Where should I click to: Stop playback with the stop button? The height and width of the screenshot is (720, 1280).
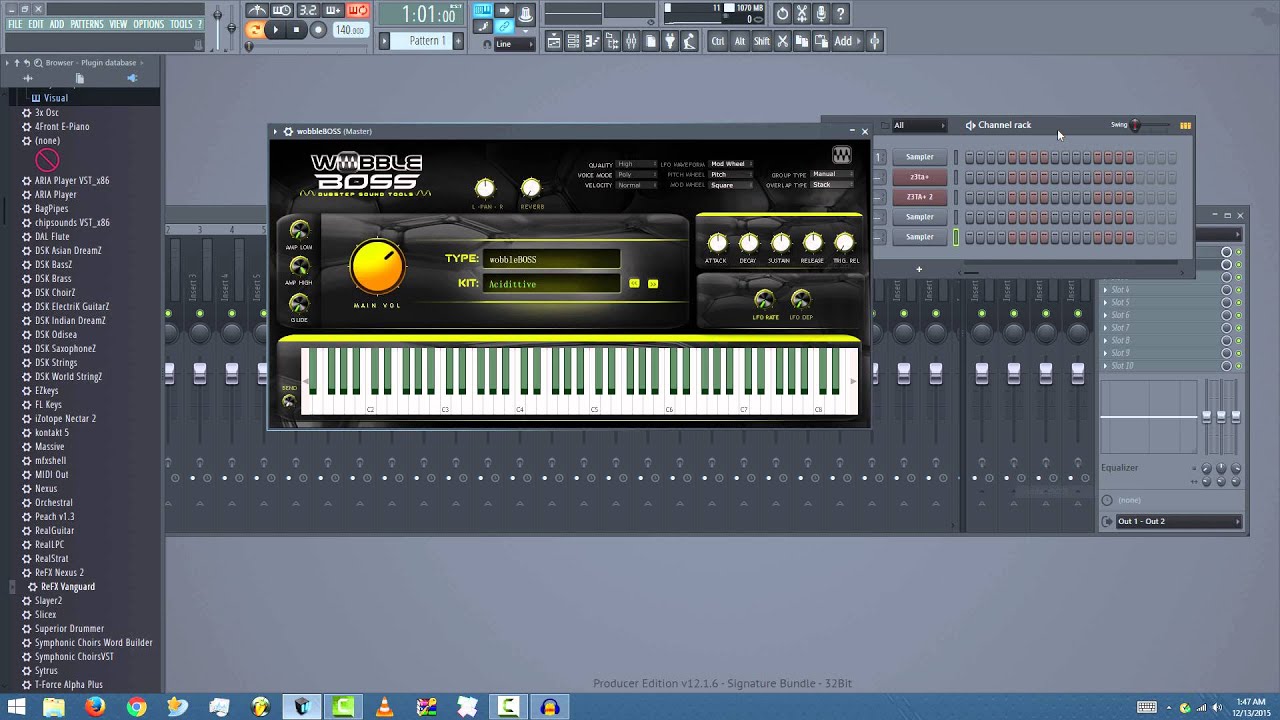pos(296,30)
